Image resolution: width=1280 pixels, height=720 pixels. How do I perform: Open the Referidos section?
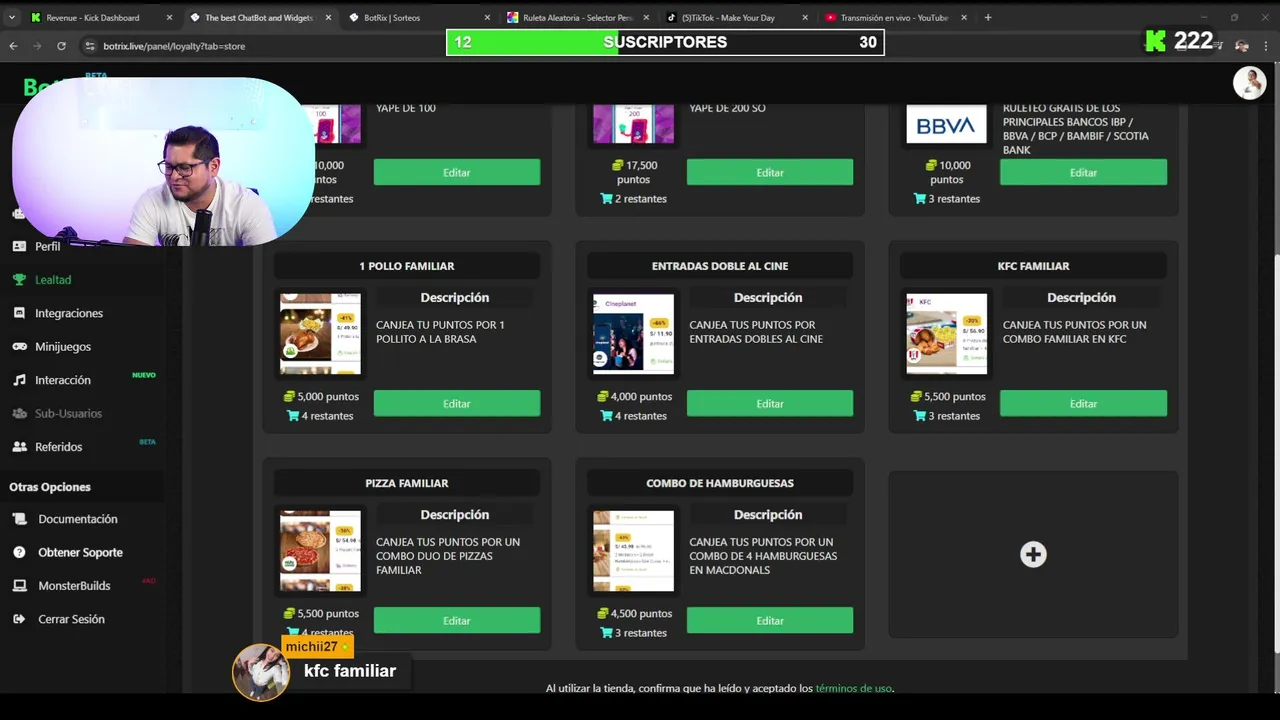(x=58, y=447)
